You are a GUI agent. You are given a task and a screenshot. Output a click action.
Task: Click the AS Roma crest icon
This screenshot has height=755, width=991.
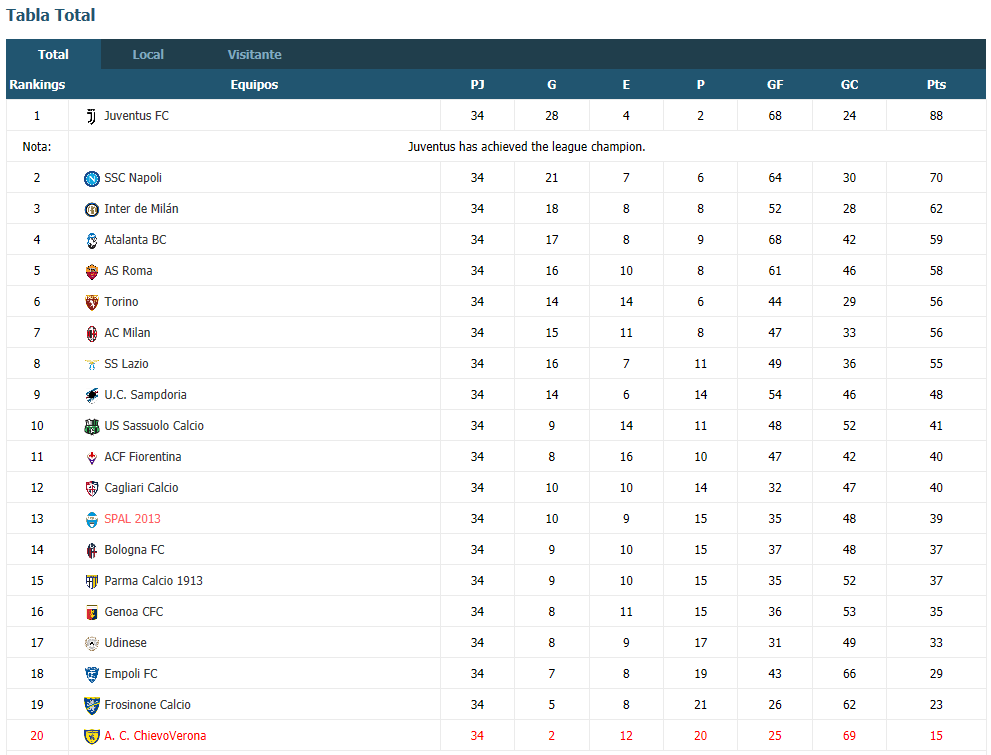pyautogui.click(x=92, y=272)
